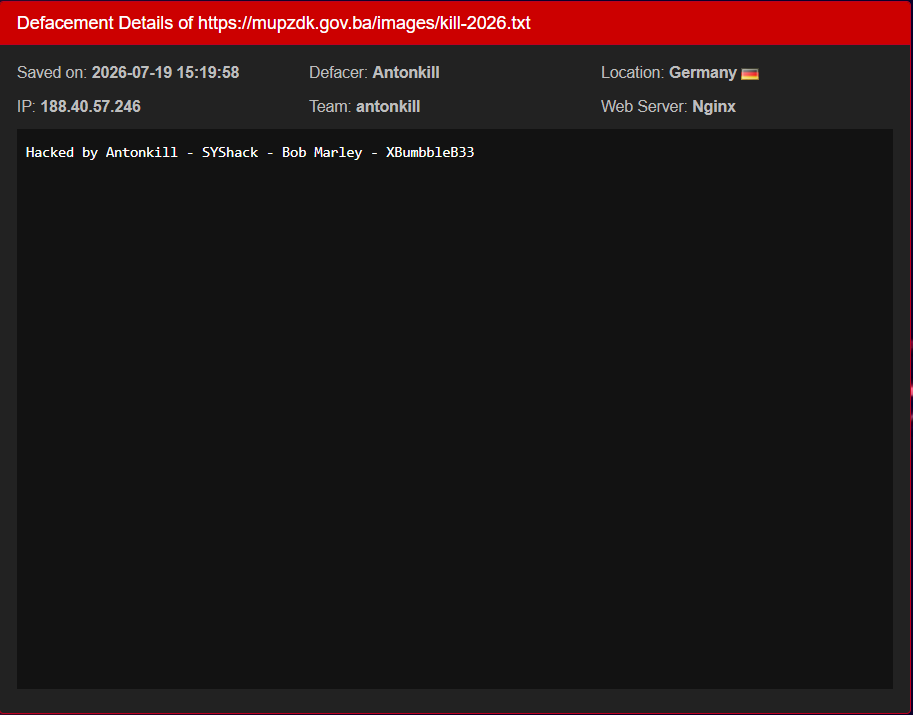This screenshot has height=715, width=913.
Task: Click the defacer name Antonkill
Action: tap(406, 73)
